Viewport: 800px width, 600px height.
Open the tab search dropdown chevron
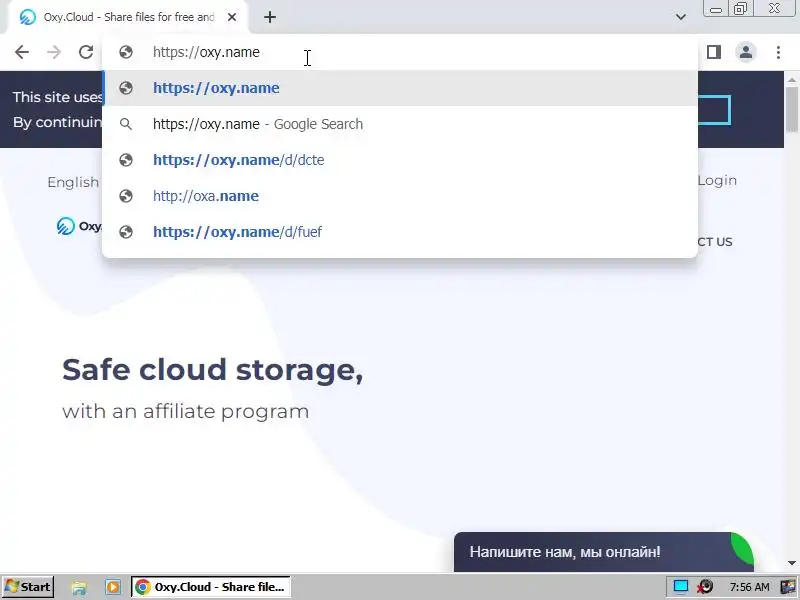681,17
